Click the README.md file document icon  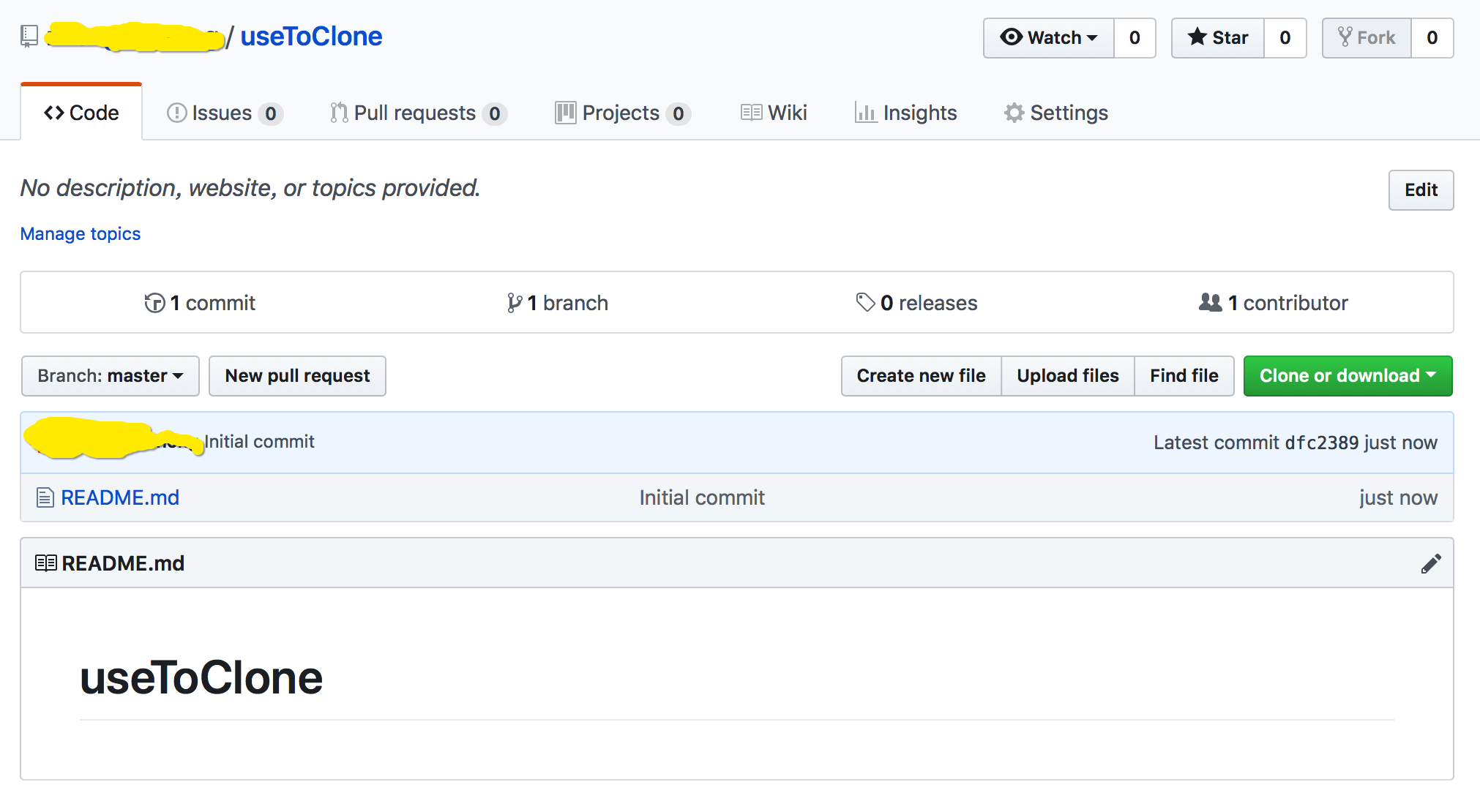45,498
